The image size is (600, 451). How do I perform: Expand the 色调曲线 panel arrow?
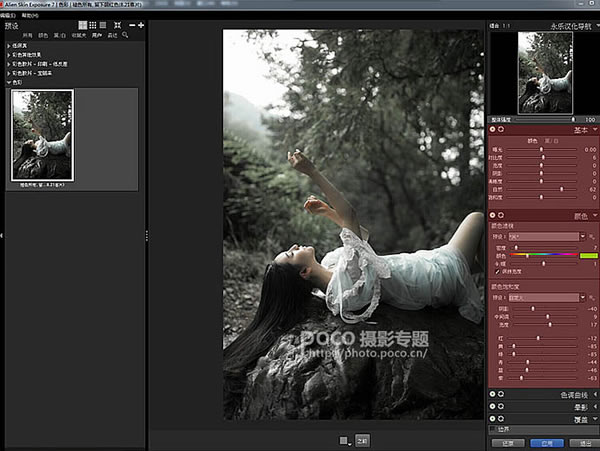click(x=595, y=394)
